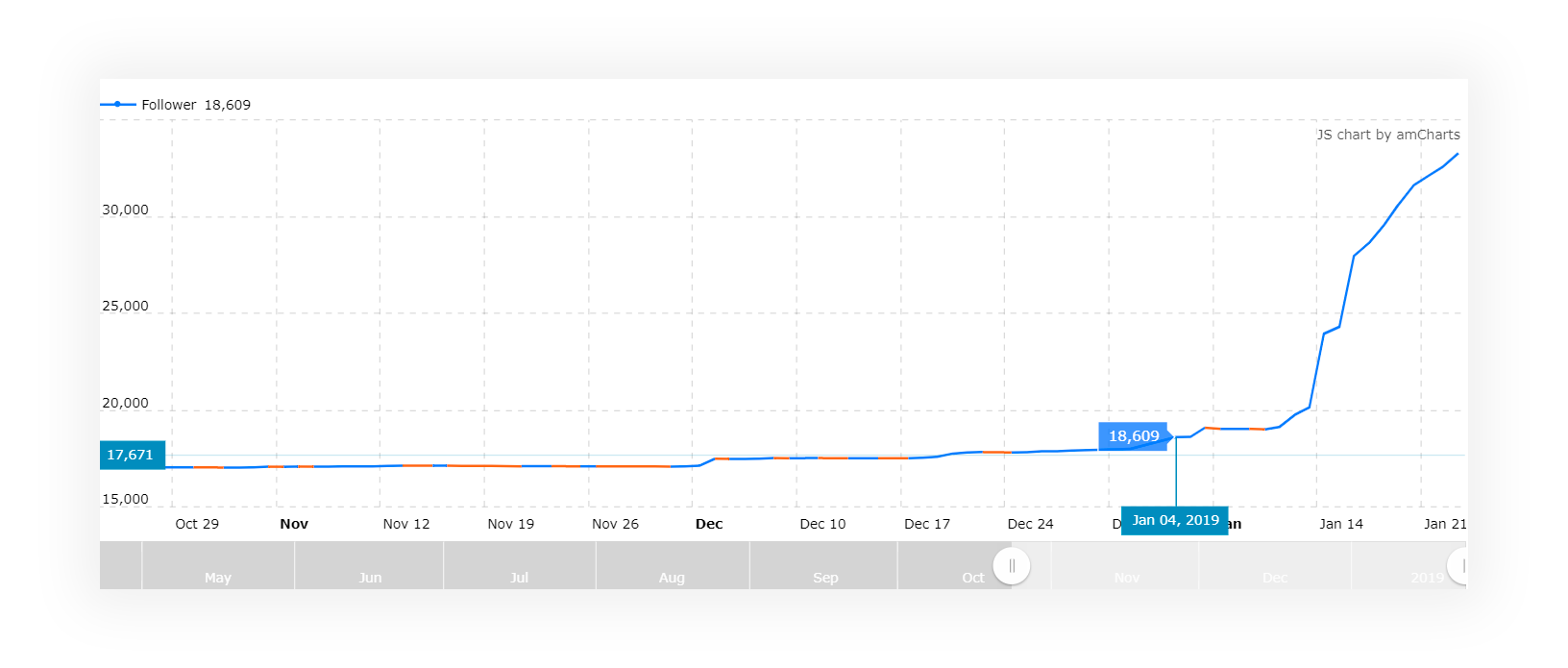Open the JS chart by amCharts link
The width and height of the screenshot is (1568, 668).
tap(1387, 135)
